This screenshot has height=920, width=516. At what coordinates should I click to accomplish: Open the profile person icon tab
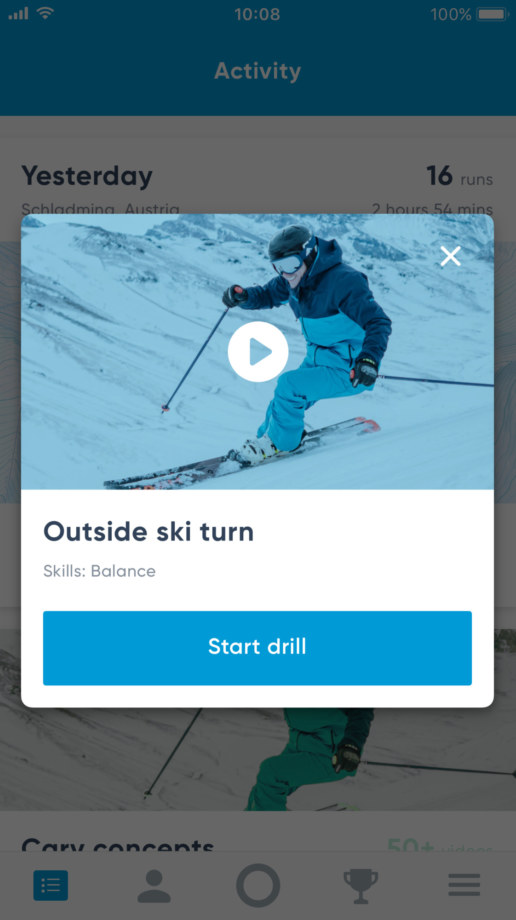[154, 885]
